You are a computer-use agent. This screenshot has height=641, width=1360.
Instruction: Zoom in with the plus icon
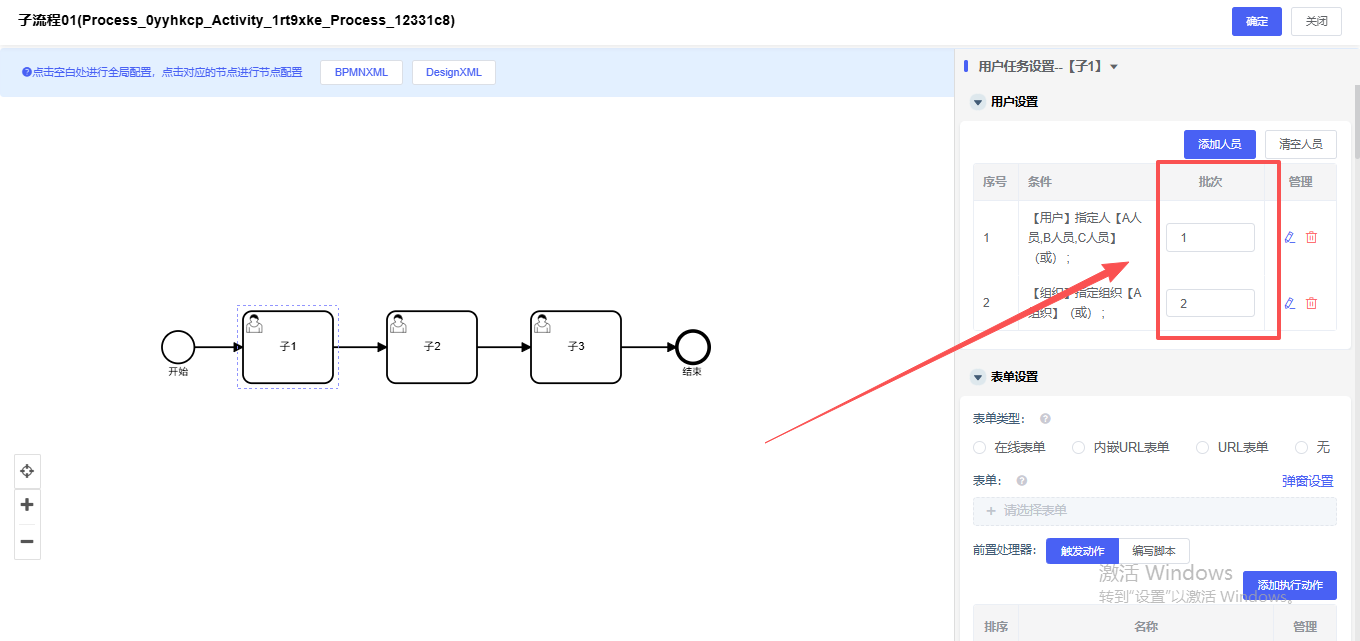coord(27,505)
